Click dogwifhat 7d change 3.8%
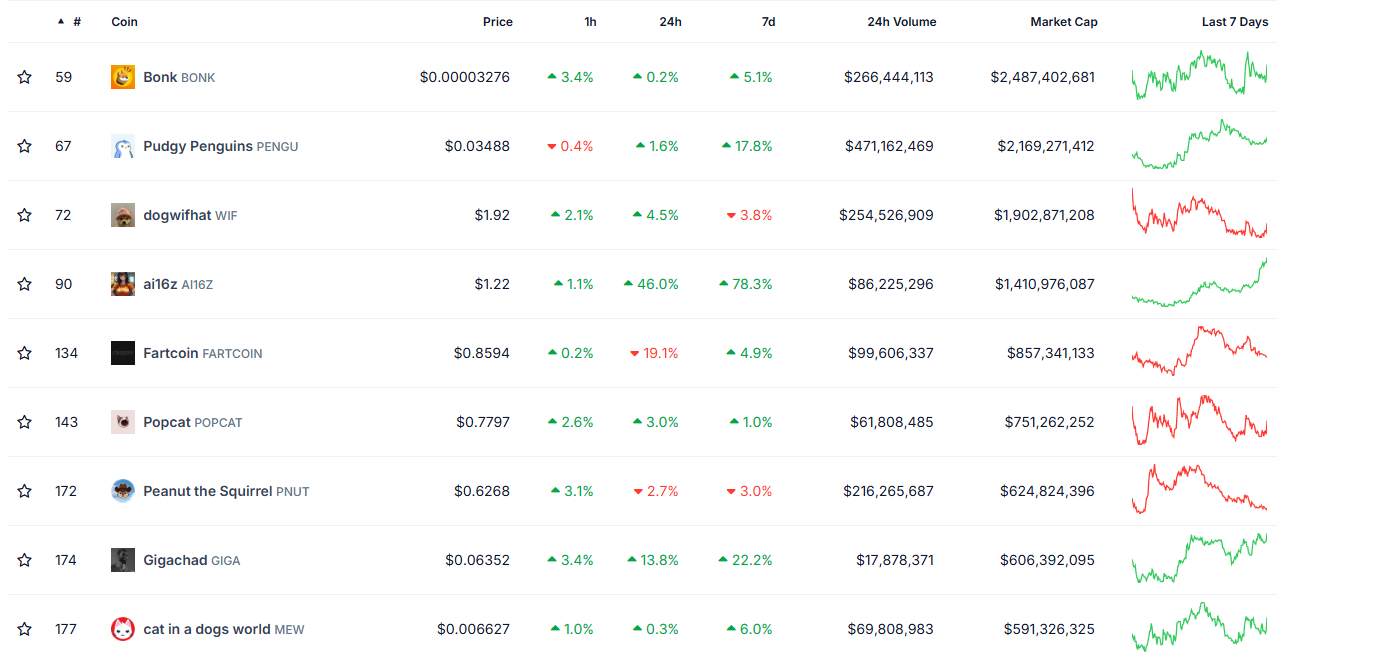Image resolution: width=1378 pixels, height=652 pixels. 749,215
